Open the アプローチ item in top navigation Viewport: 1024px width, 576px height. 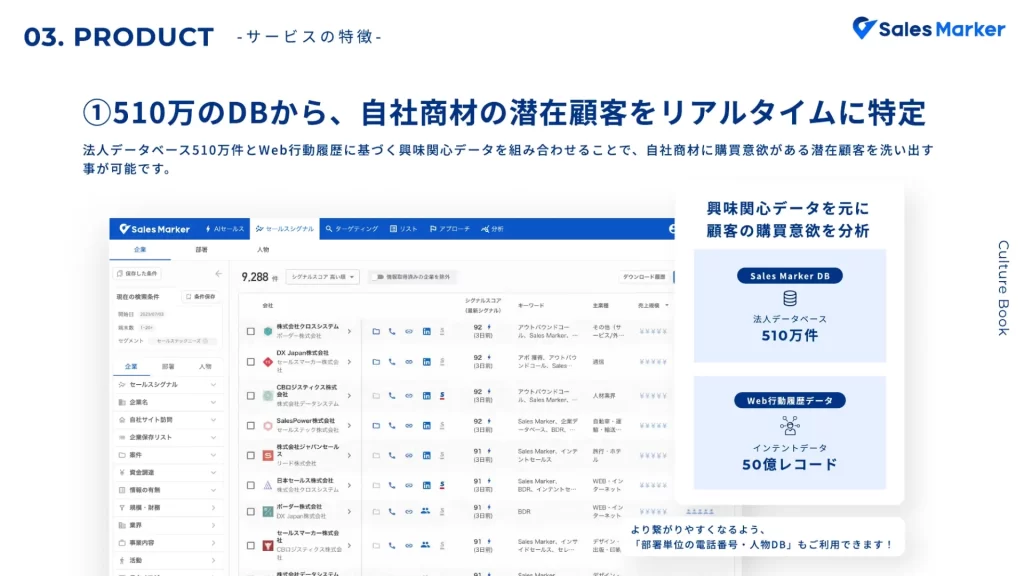(x=450, y=229)
